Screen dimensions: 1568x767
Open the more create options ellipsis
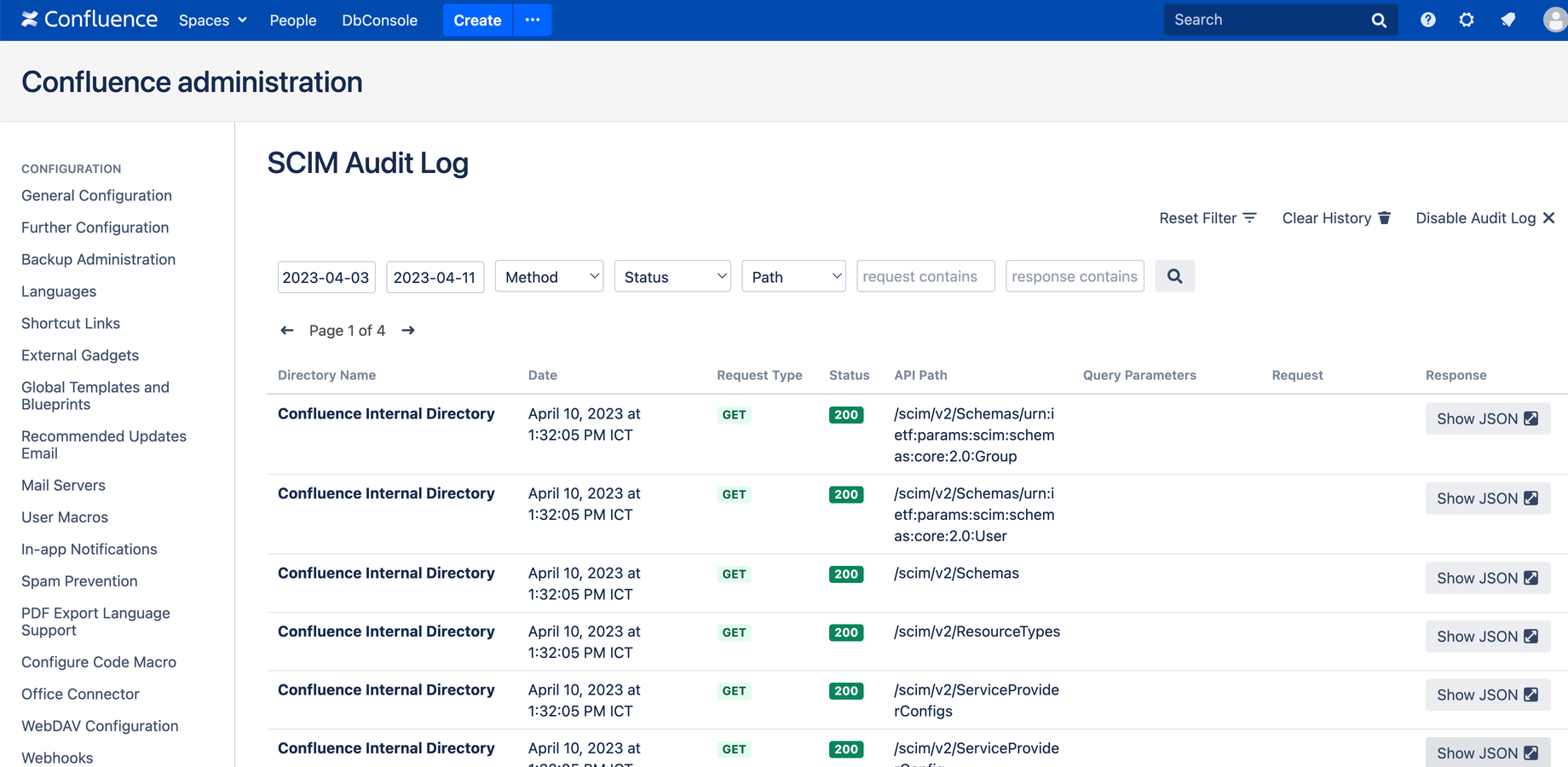(533, 20)
